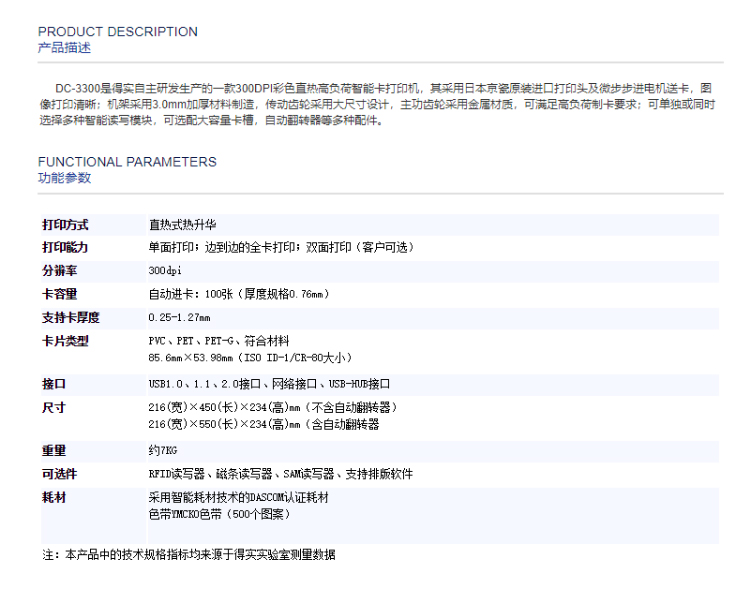Click the 耗材 row label
751x605 pixels.
[54, 497]
